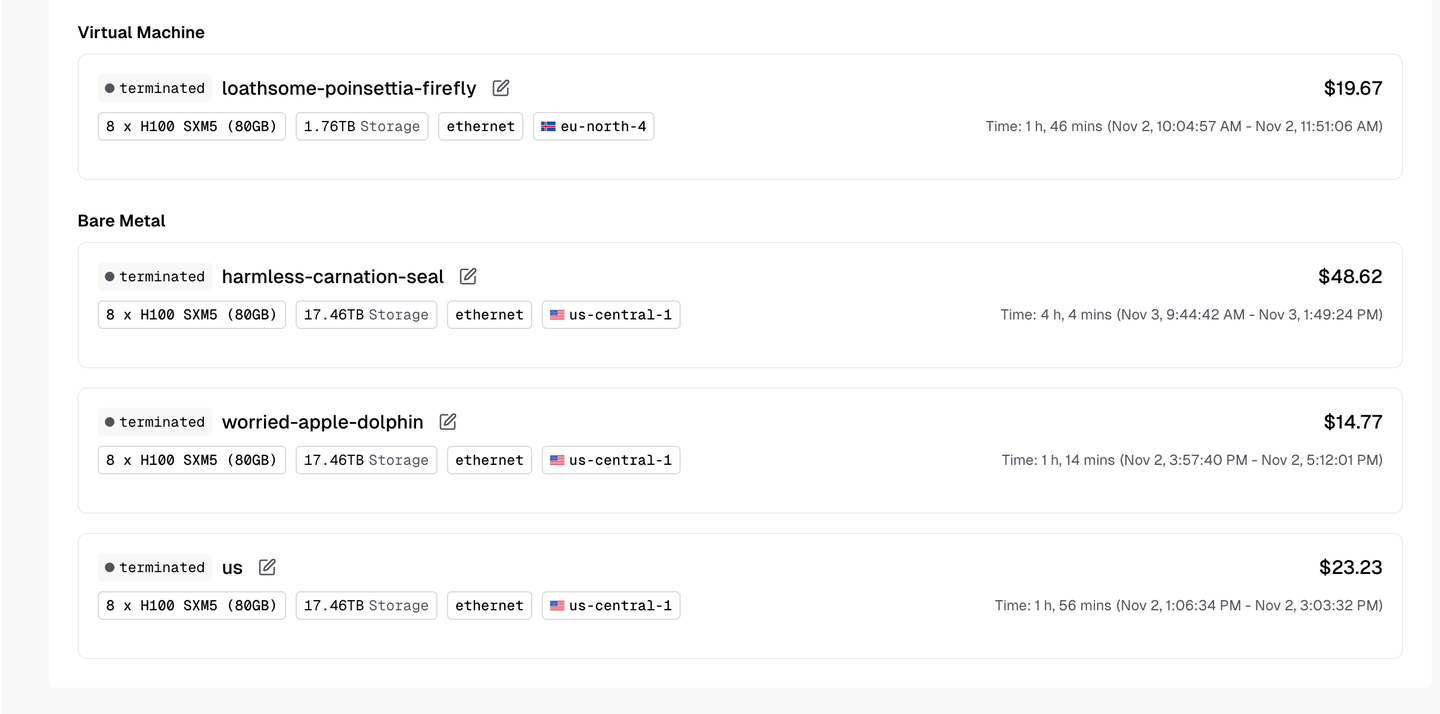This screenshot has height=714, width=1440.
Task: Click US flag on worried-apple-dolphin region badge
Action: point(557,460)
